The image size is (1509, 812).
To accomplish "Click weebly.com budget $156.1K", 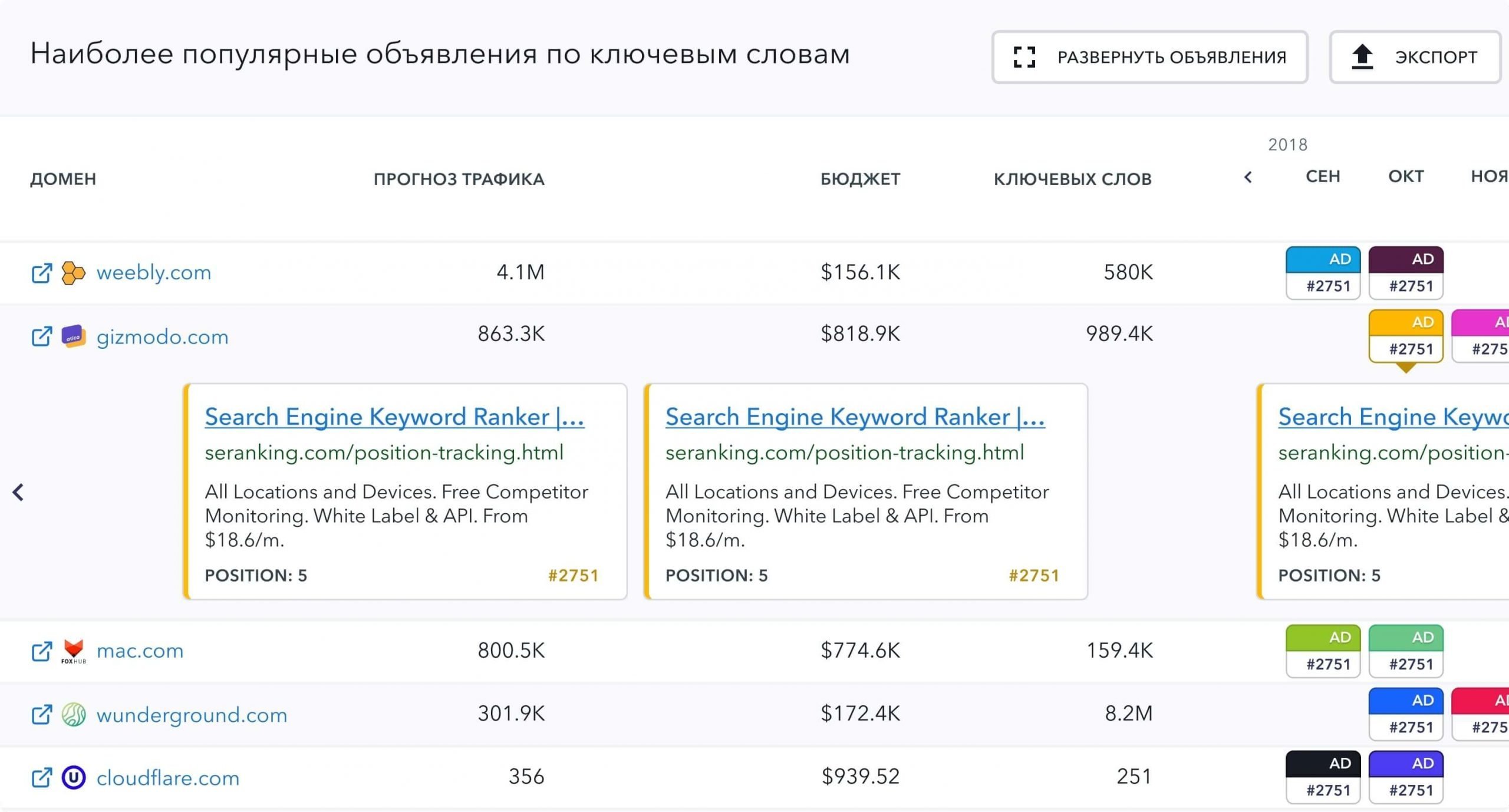I will click(x=861, y=272).
